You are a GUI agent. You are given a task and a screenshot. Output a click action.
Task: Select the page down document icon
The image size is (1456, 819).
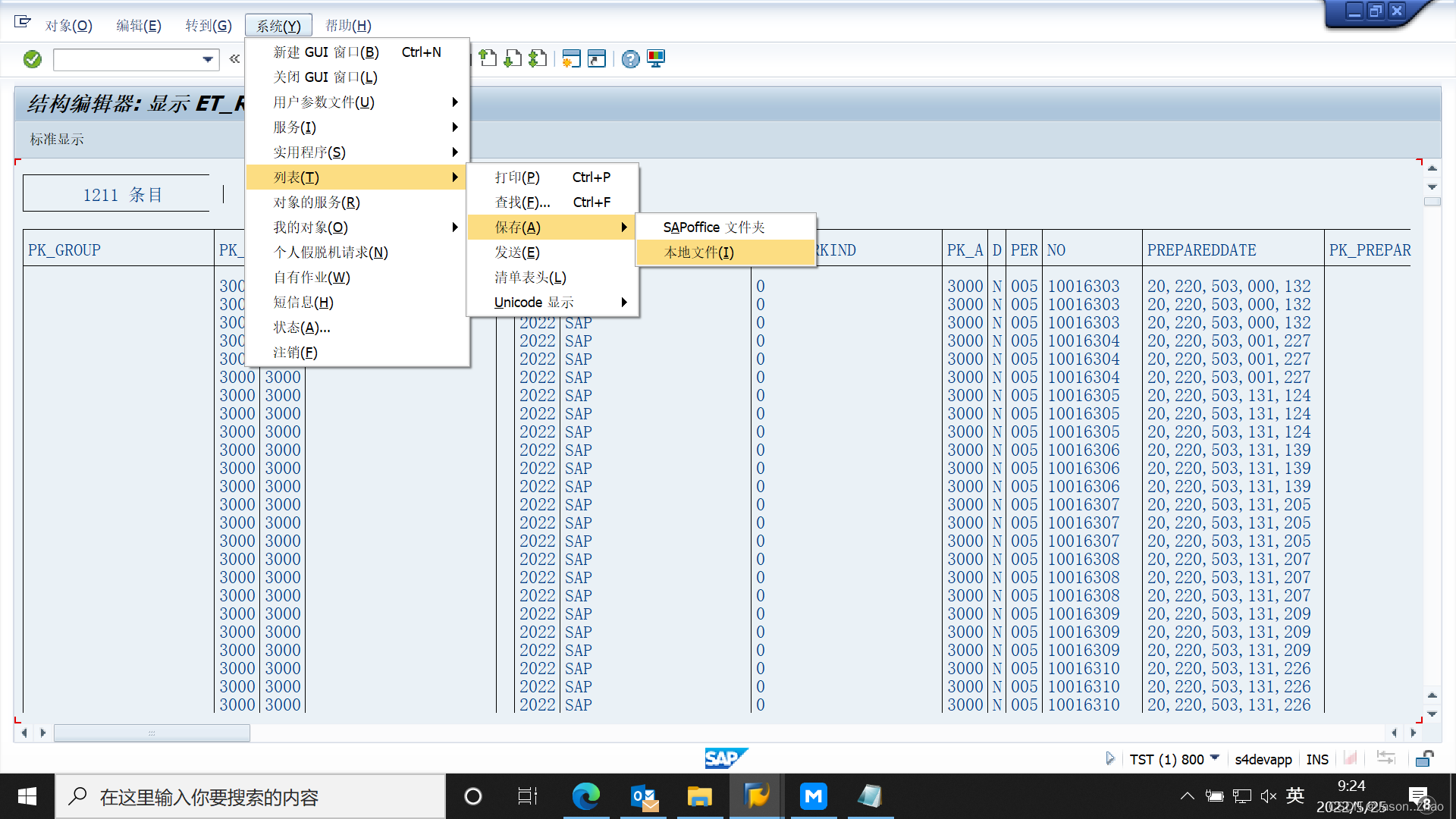514,58
